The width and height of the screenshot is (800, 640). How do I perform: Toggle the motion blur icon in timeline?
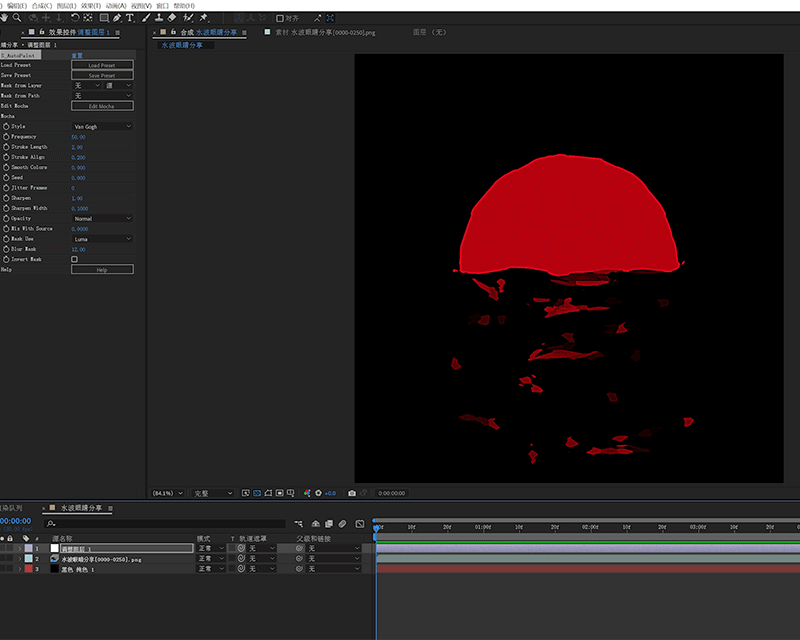click(342, 524)
